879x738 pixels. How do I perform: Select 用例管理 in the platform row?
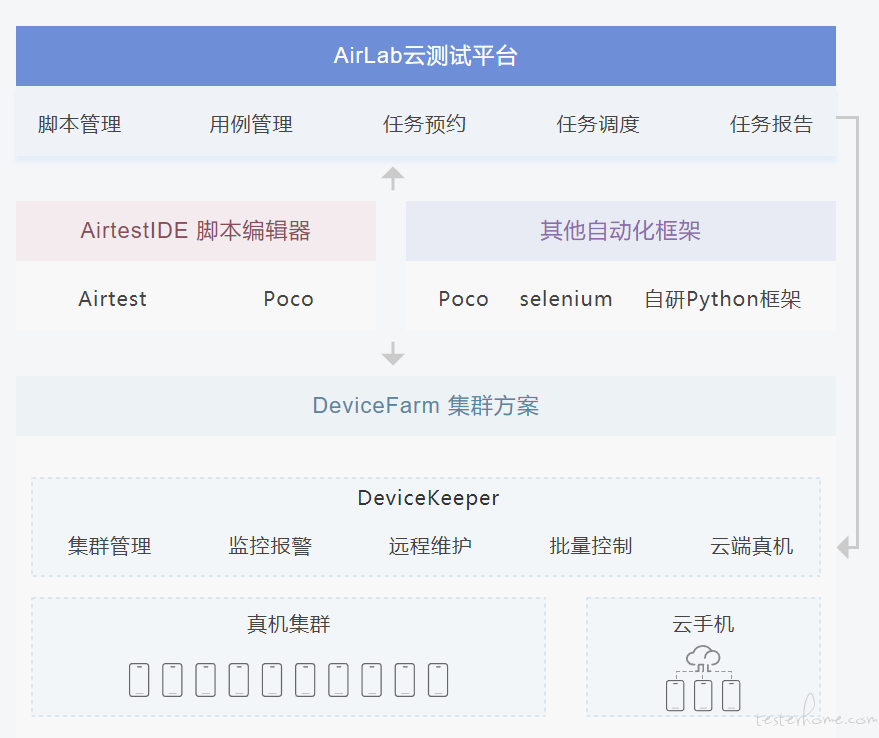(251, 124)
